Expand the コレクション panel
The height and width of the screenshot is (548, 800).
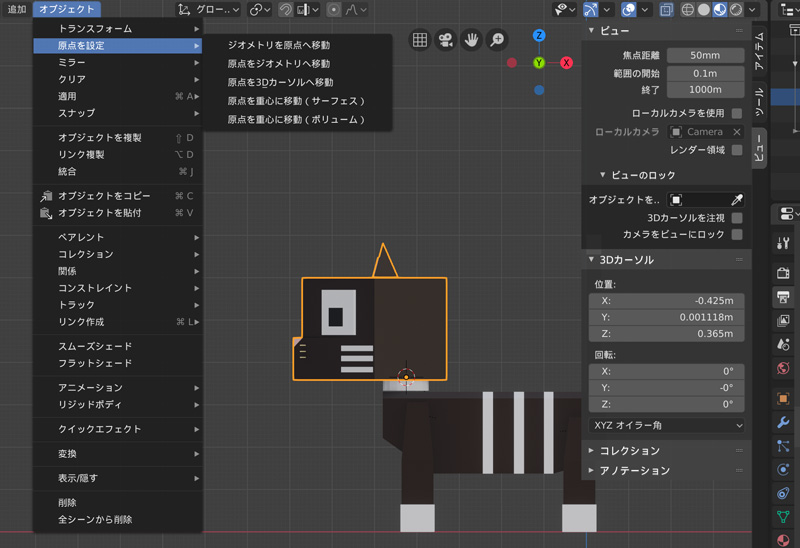pyautogui.click(x=630, y=451)
